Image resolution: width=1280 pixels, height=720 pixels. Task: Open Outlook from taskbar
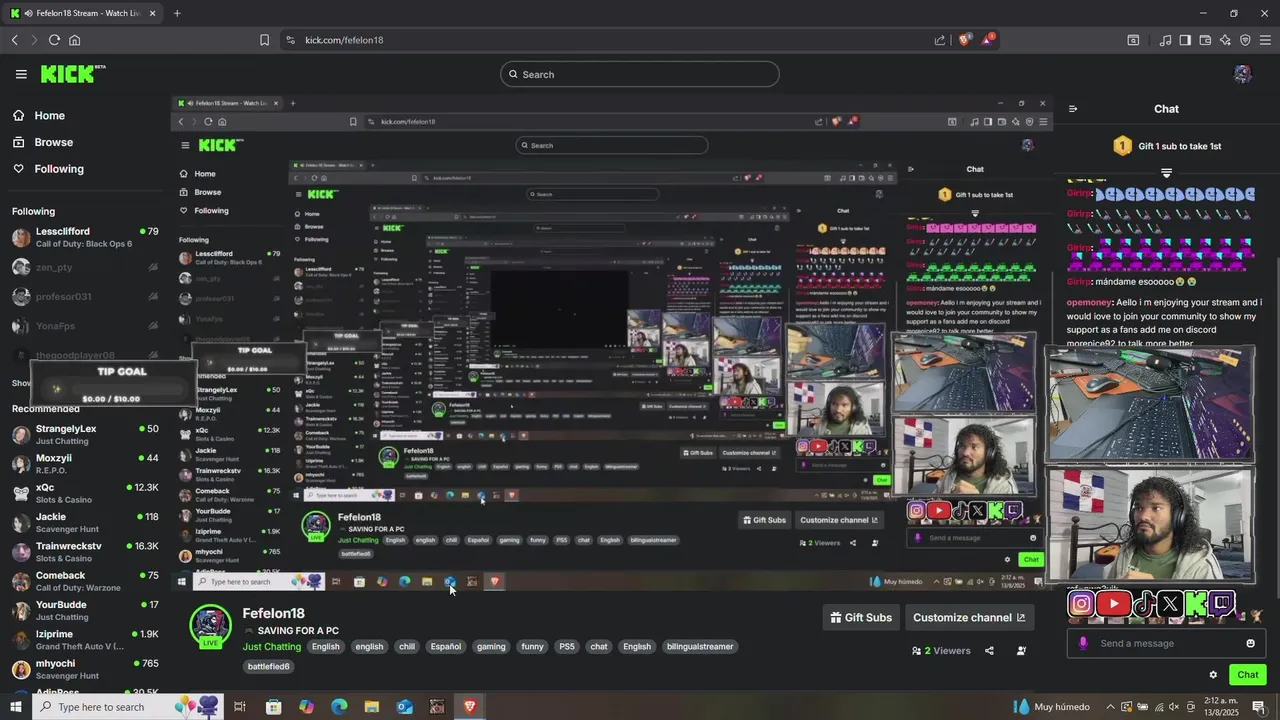coord(404,707)
